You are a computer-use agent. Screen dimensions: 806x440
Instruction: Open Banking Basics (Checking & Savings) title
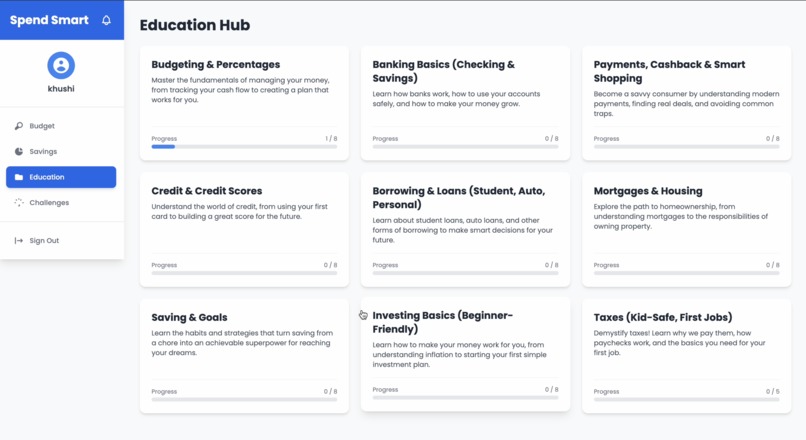pos(444,71)
